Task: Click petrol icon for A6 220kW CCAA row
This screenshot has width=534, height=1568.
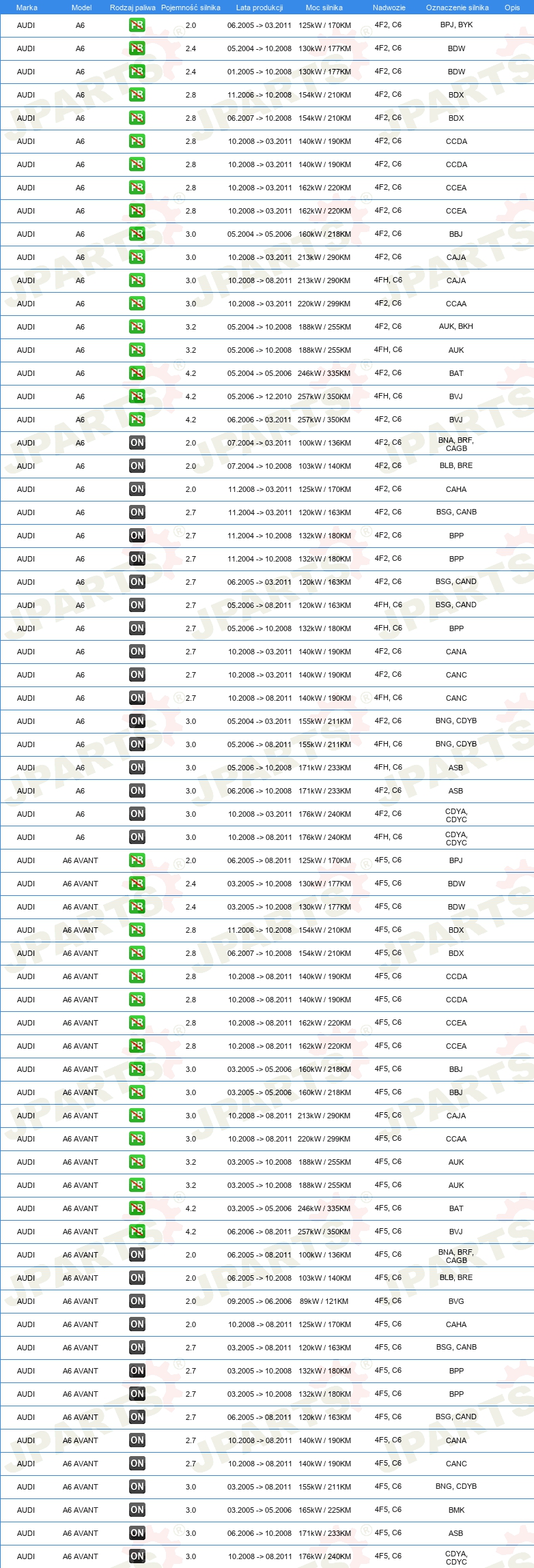Action: (137, 304)
